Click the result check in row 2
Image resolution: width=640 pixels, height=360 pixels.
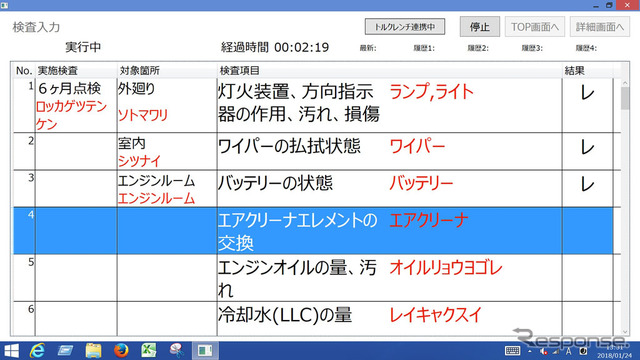[x=587, y=147]
